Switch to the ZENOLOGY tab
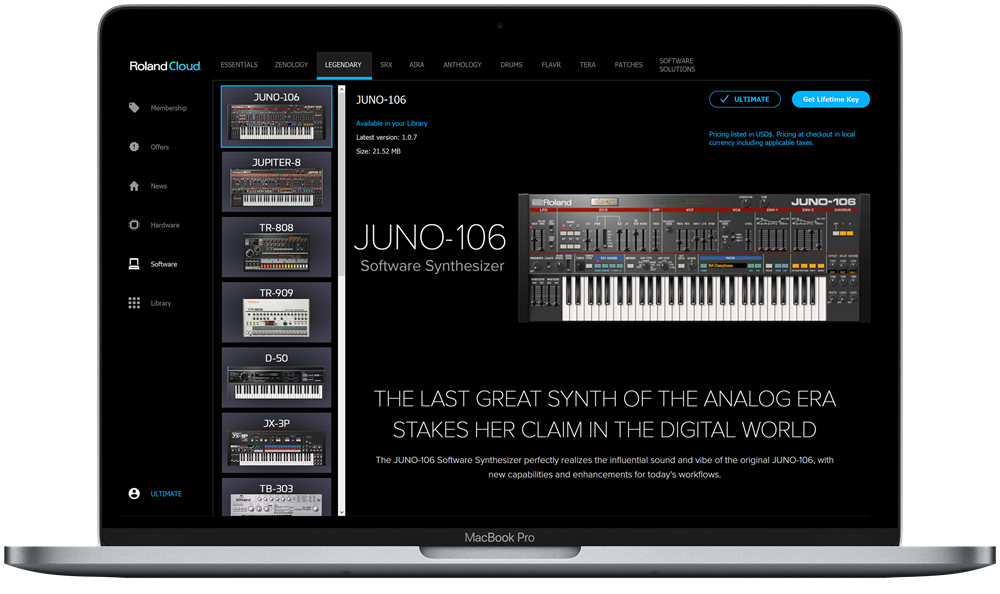 coord(291,64)
